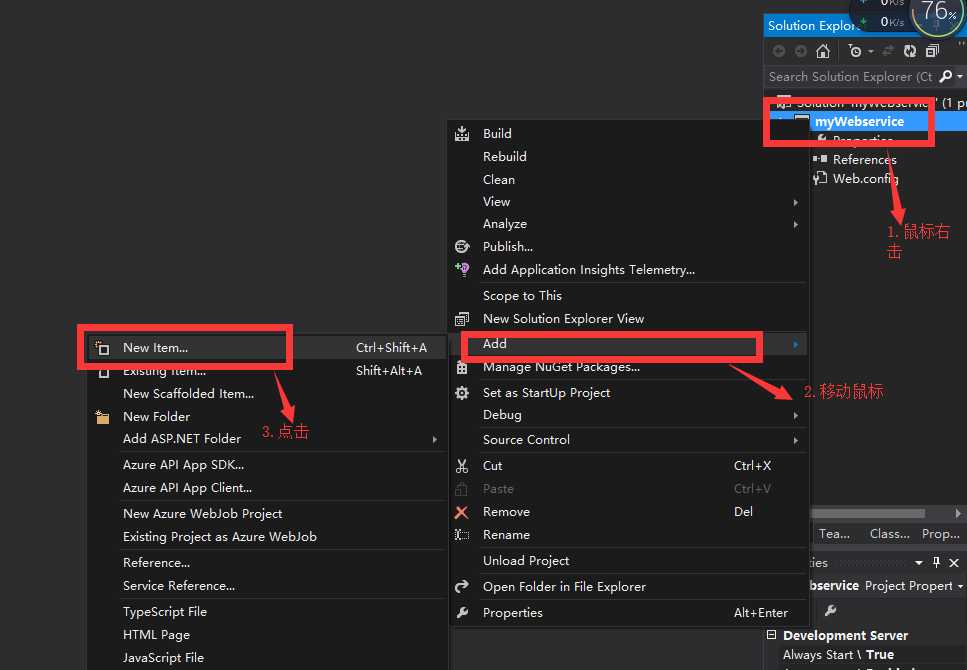Screen dimensions: 967x670
Task: Click the red X Remove icon
Action: [461, 512]
